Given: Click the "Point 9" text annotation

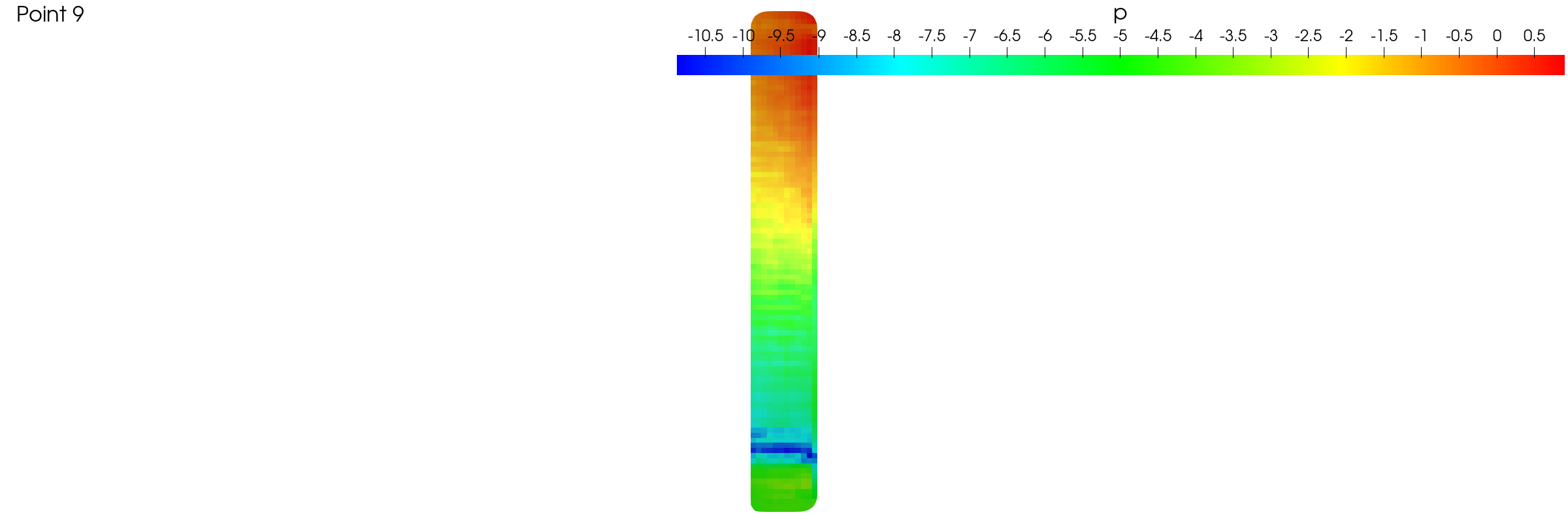Looking at the screenshot, I should [50, 14].
